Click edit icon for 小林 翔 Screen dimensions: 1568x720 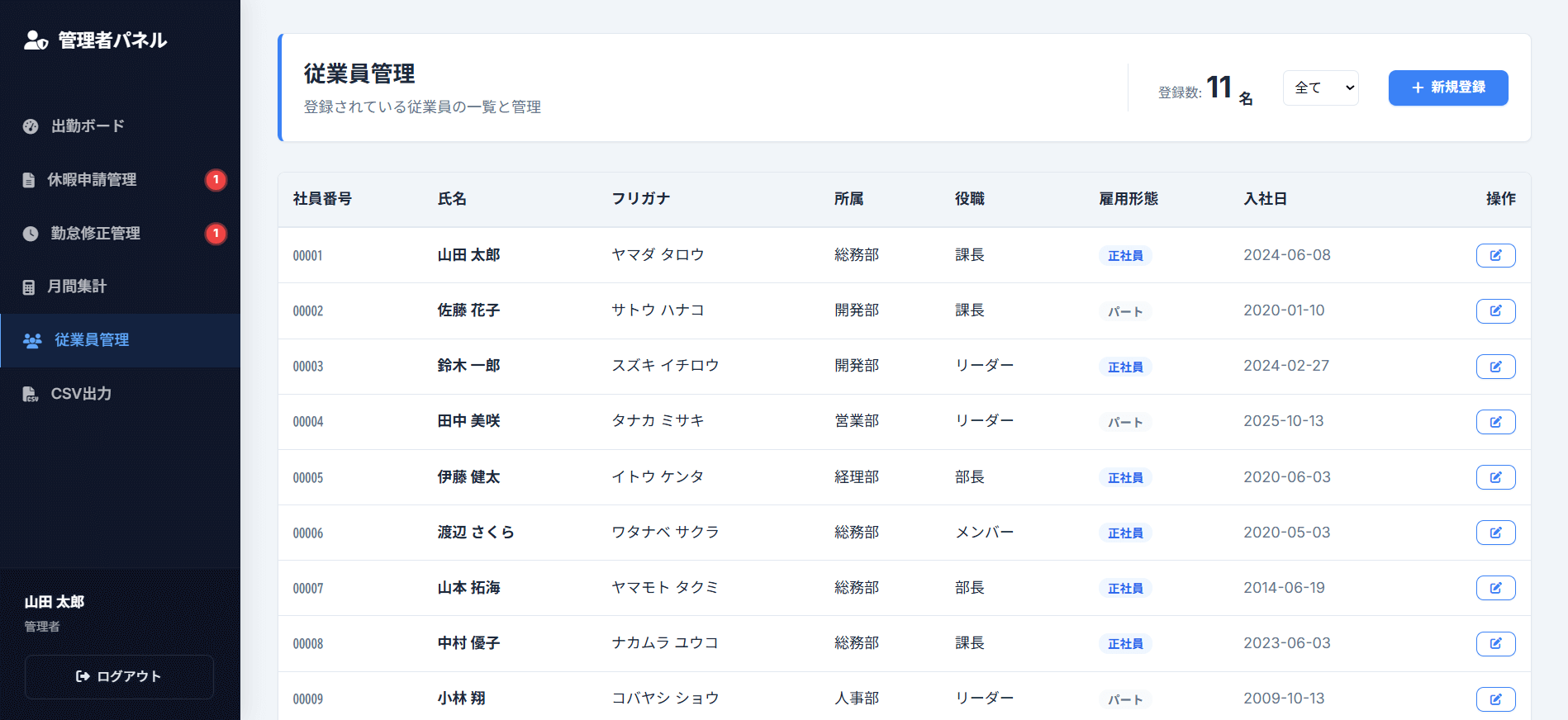[x=1495, y=699]
